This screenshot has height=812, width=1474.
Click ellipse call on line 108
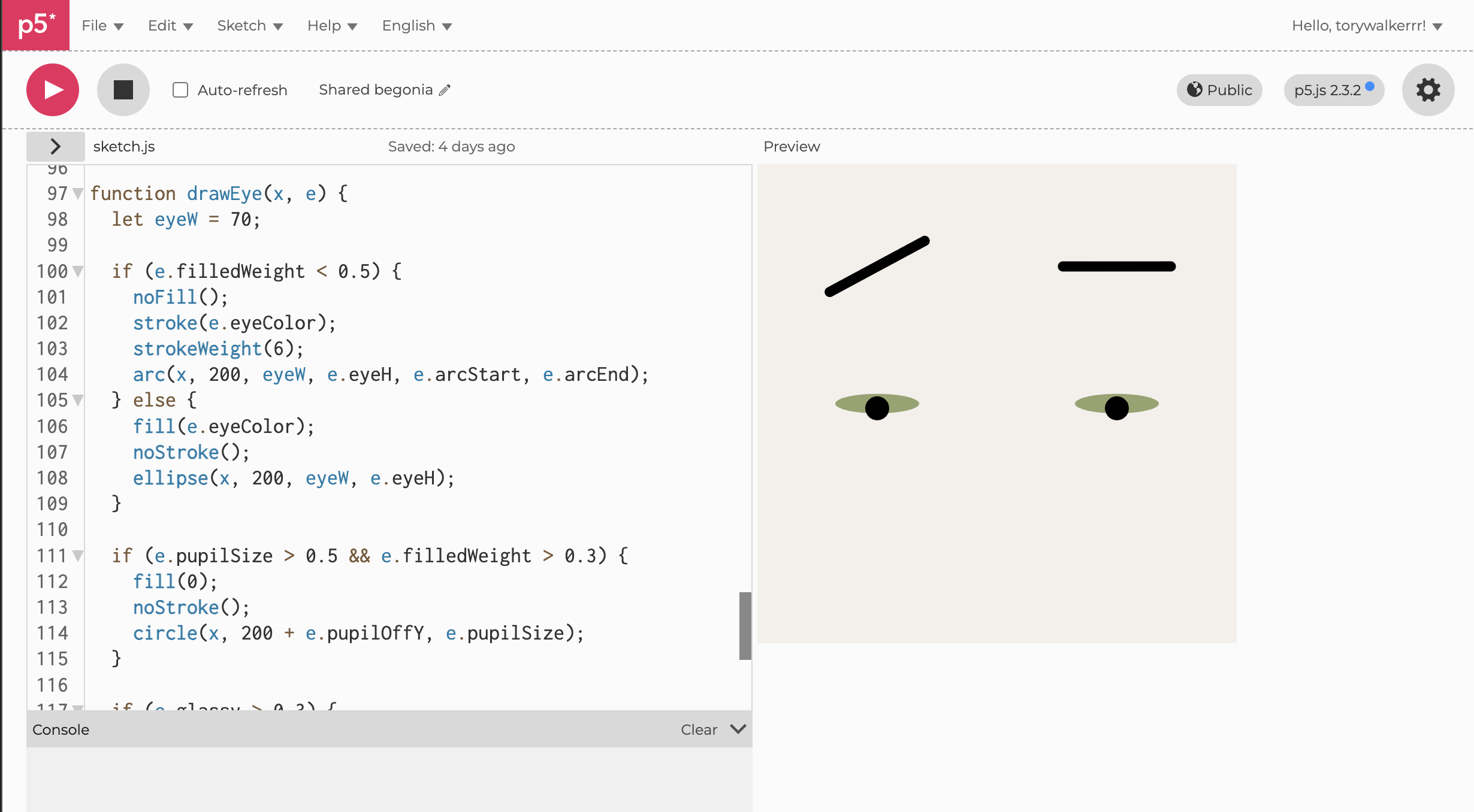294,478
